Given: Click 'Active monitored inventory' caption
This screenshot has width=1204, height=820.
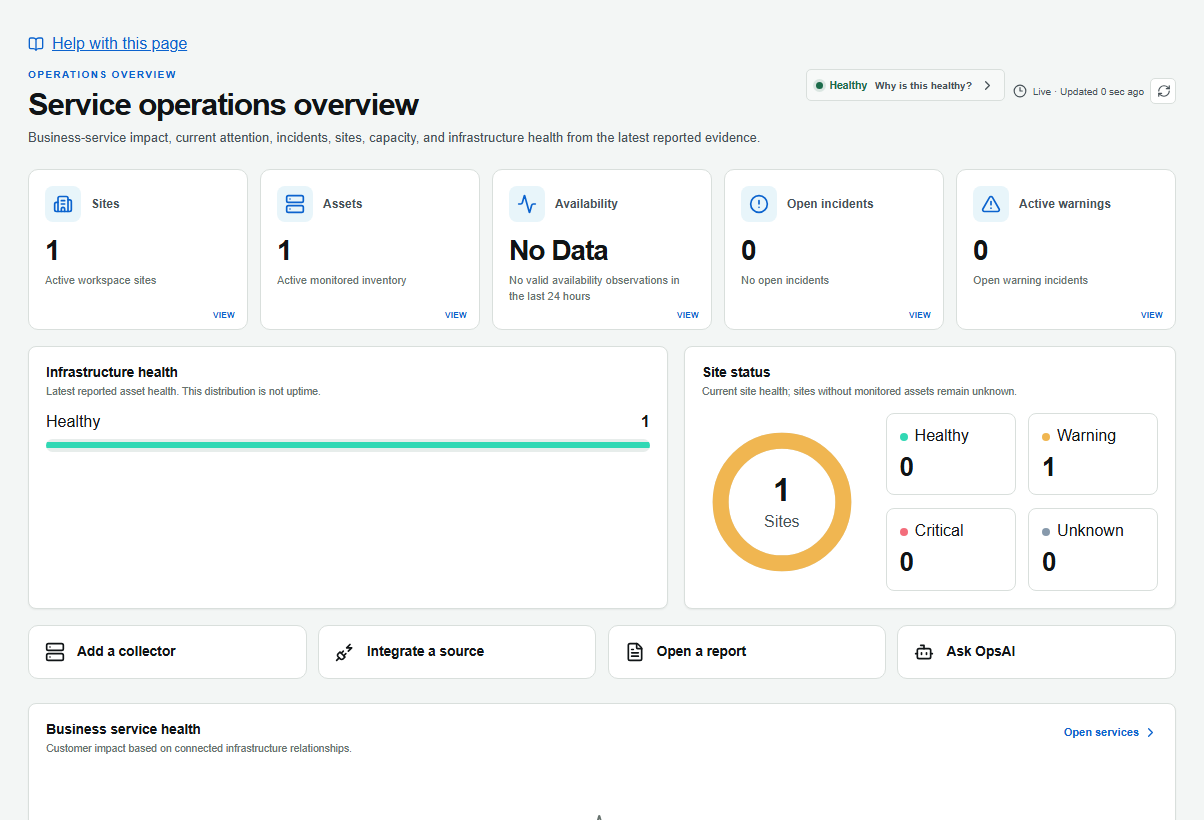Looking at the screenshot, I should [x=342, y=281].
